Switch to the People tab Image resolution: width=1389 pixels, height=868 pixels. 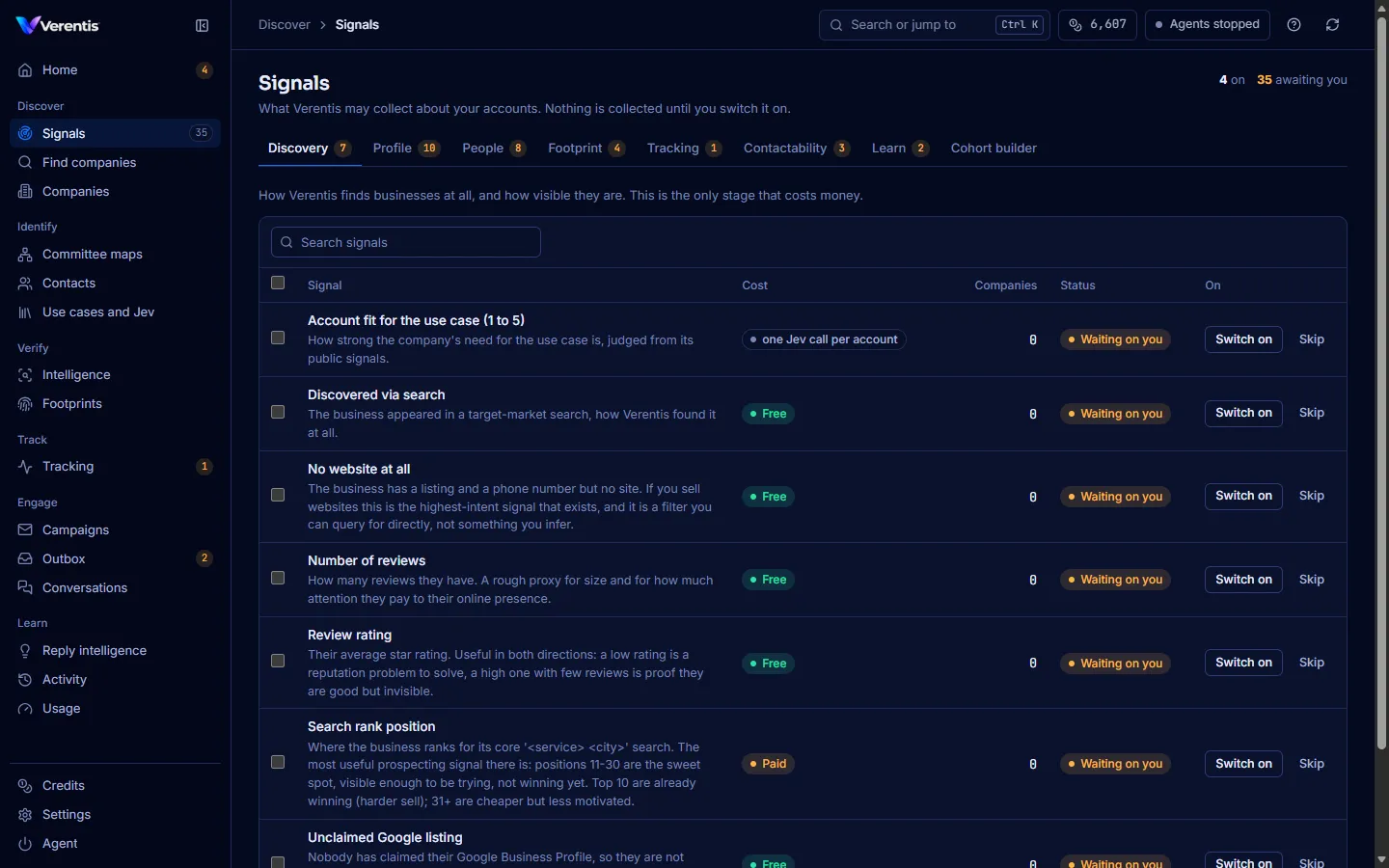pos(494,149)
